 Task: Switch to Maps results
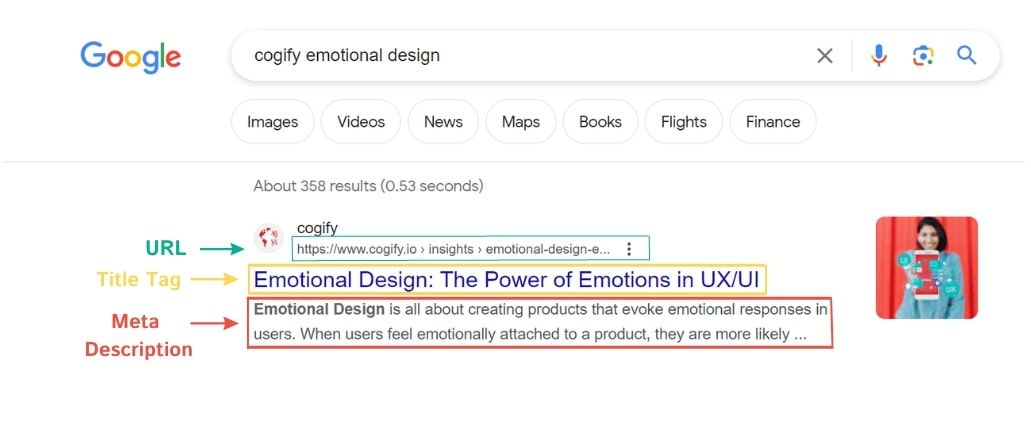(521, 122)
